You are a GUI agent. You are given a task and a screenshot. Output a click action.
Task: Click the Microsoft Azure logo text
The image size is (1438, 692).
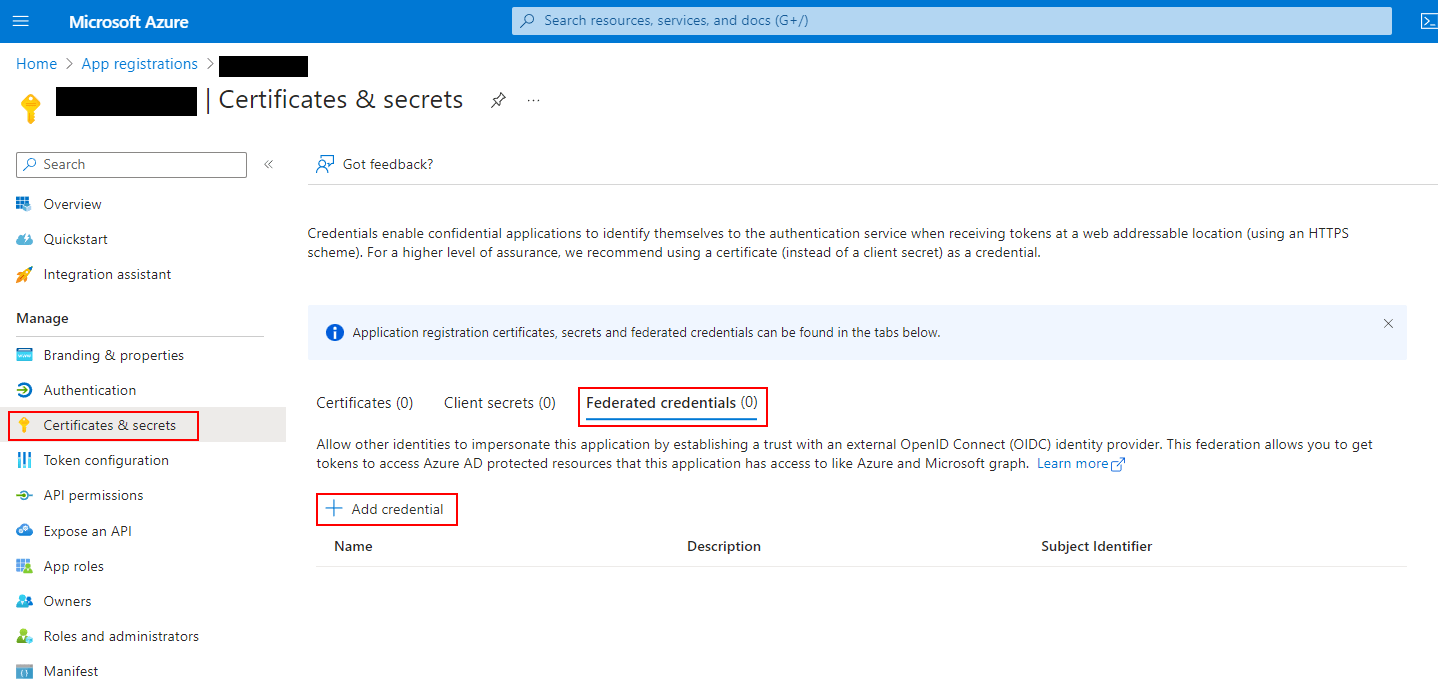click(x=129, y=21)
